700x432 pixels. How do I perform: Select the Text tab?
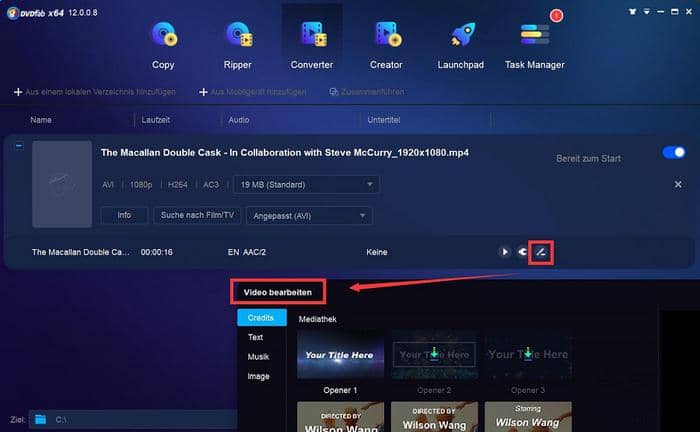(255, 337)
